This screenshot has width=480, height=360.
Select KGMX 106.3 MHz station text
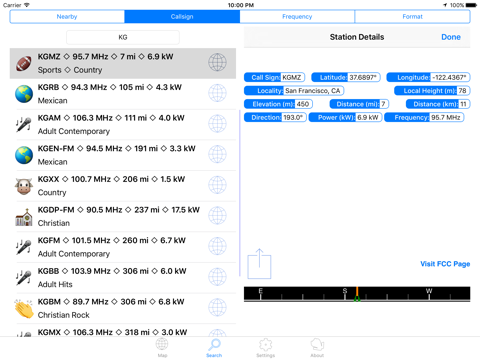(x=112, y=332)
